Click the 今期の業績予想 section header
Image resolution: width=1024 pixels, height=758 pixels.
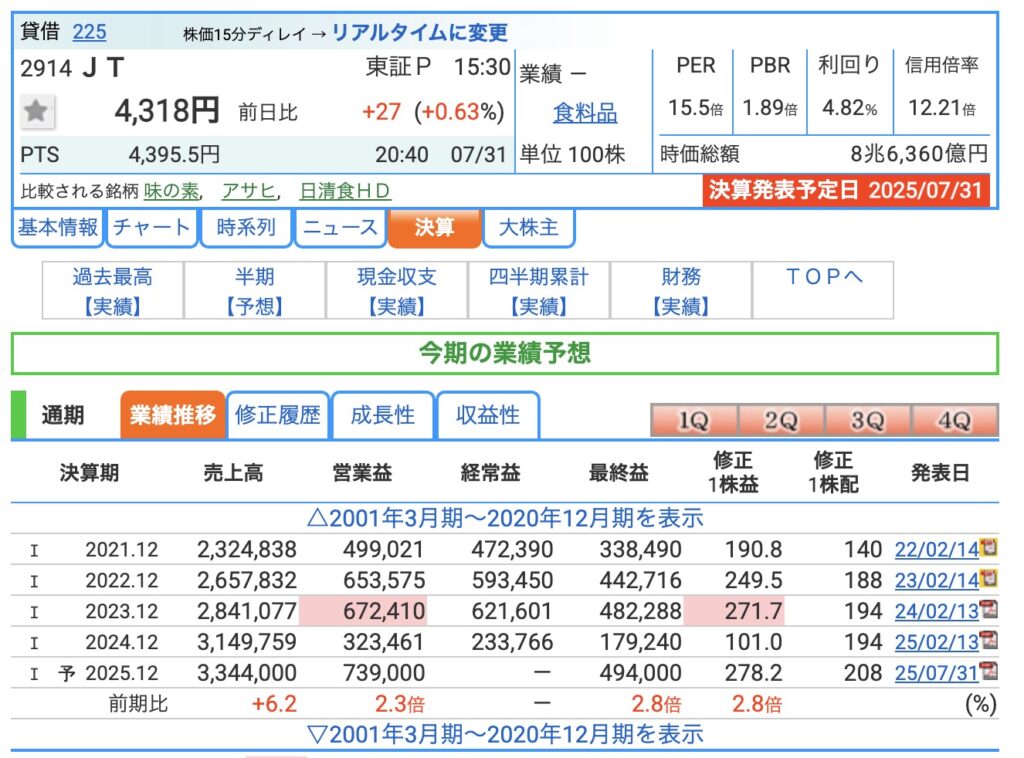[505, 353]
